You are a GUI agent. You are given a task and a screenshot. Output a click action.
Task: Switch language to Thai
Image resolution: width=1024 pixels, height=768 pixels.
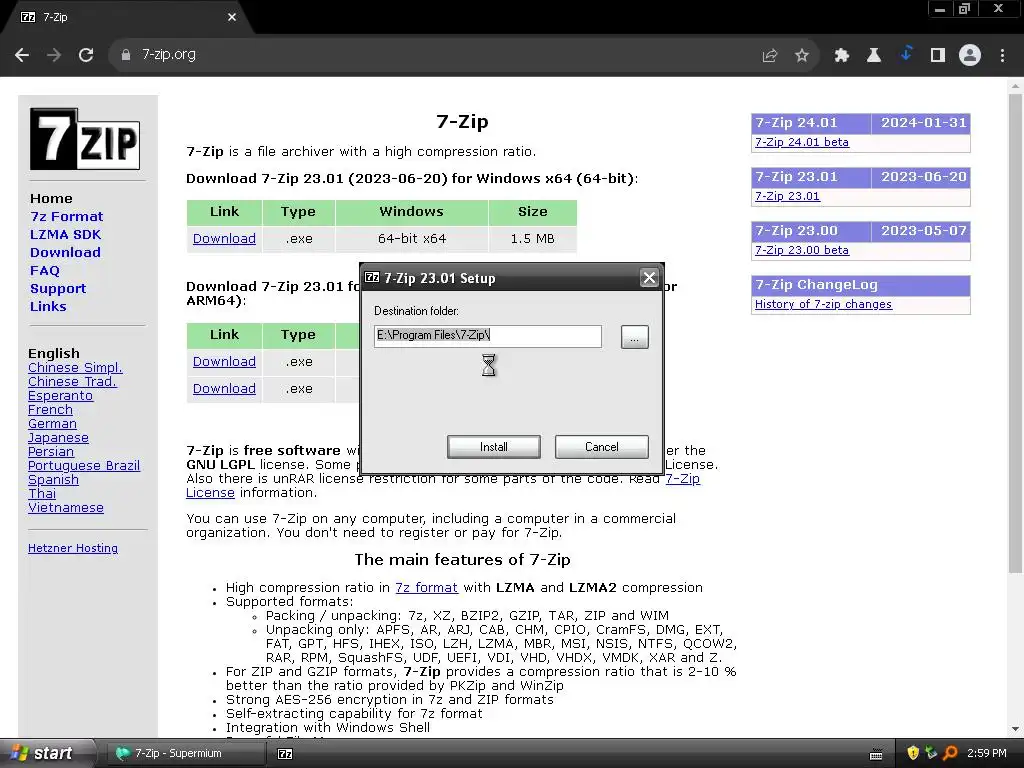(42, 494)
